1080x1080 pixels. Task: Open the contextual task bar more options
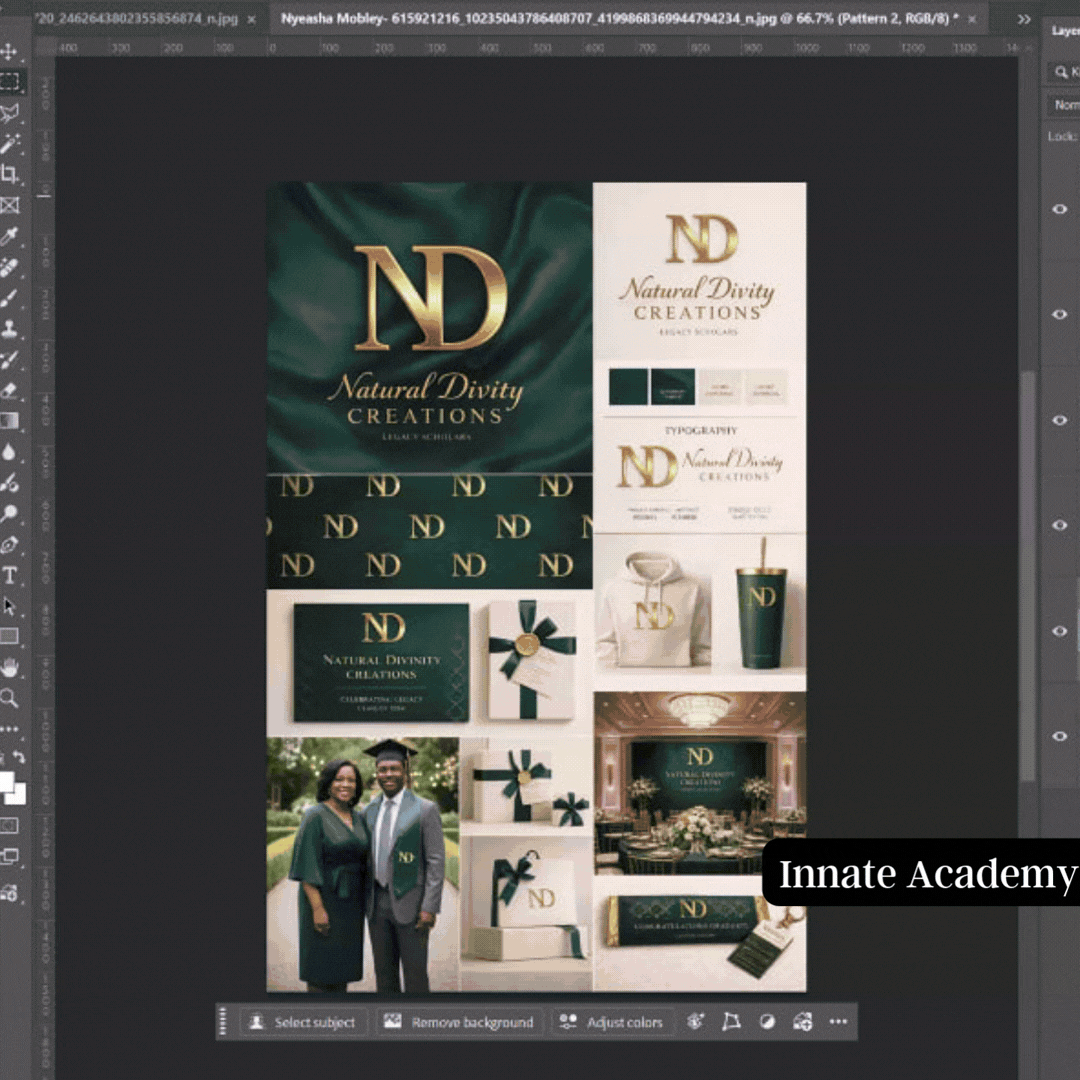coord(838,1021)
